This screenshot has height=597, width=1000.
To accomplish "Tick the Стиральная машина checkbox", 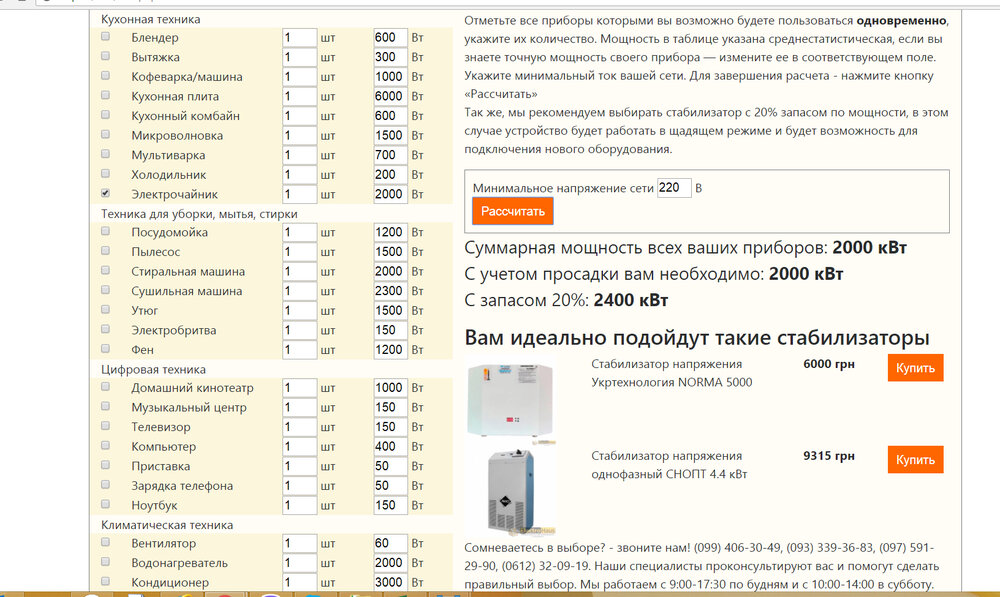I will coord(106,271).
